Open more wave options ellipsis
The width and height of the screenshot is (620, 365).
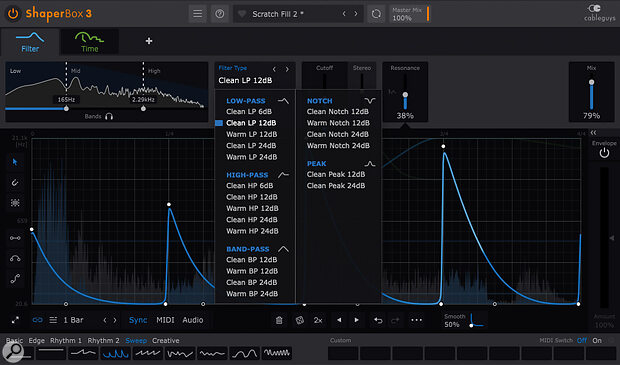(x=416, y=320)
